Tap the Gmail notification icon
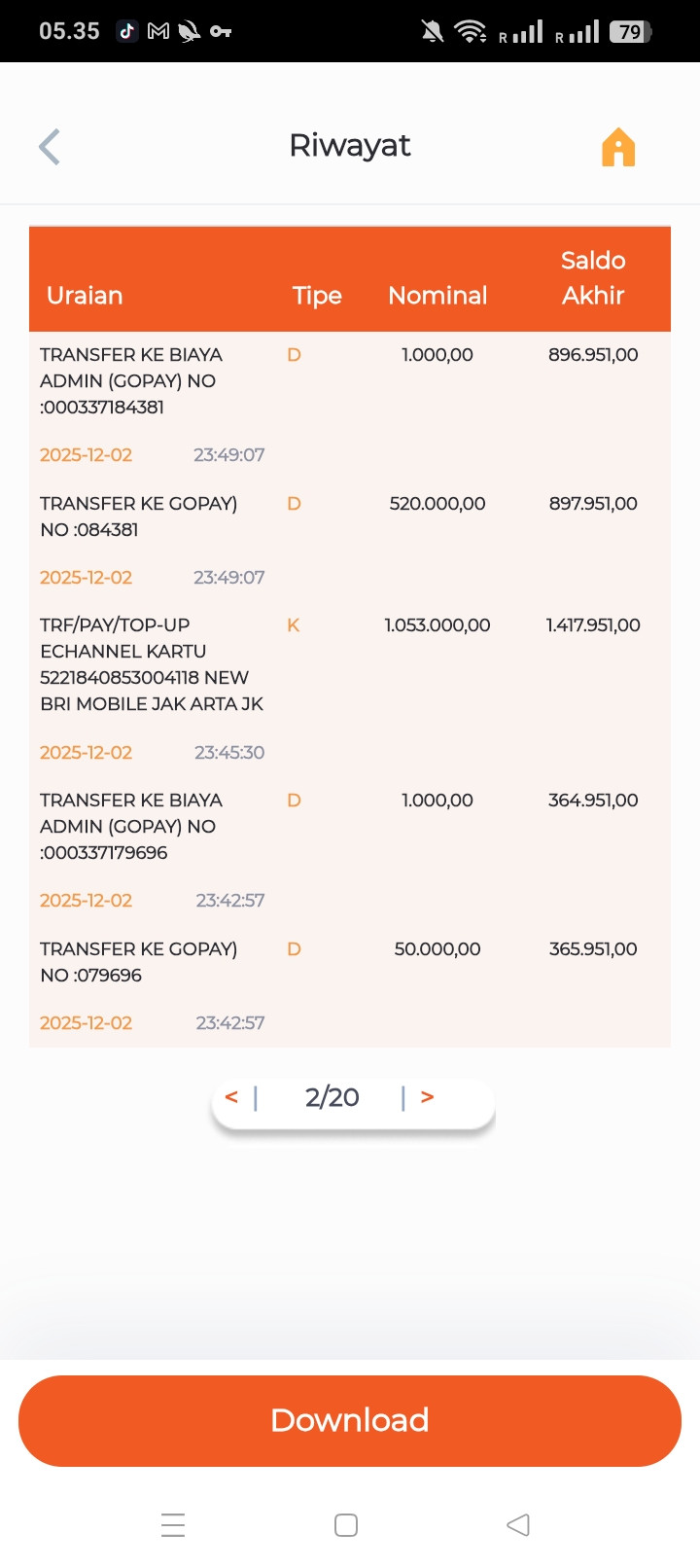This screenshot has height=1568, width=700. (x=157, y=31)
